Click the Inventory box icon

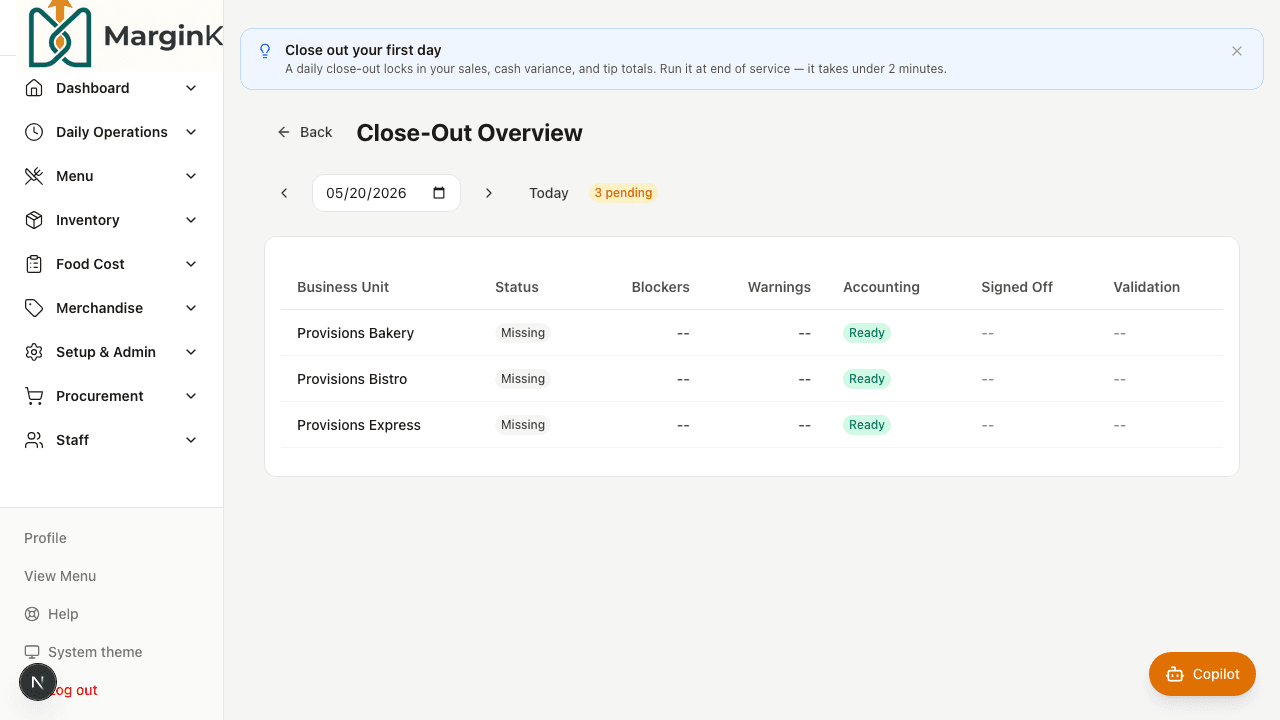34,220
